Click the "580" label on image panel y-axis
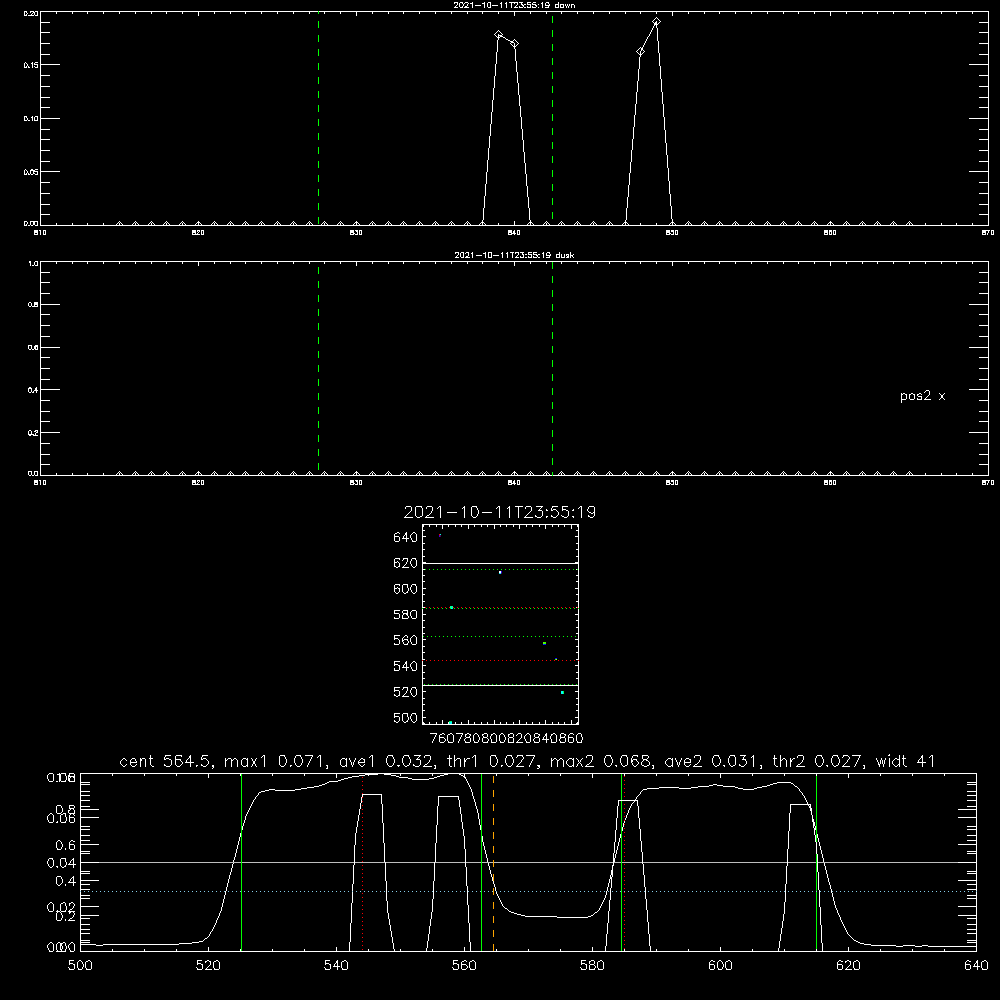Image resolution: width=1000 pixels, height=1000 pixels. [x=406, y=615]
